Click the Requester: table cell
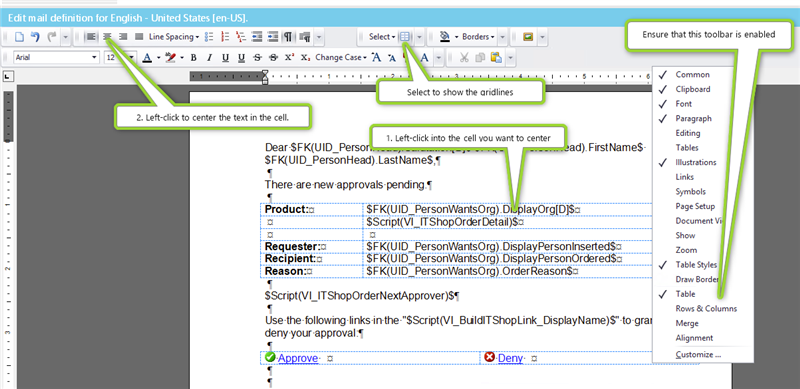The width and height of the screenshot is (800, 389). click(312, 247)
